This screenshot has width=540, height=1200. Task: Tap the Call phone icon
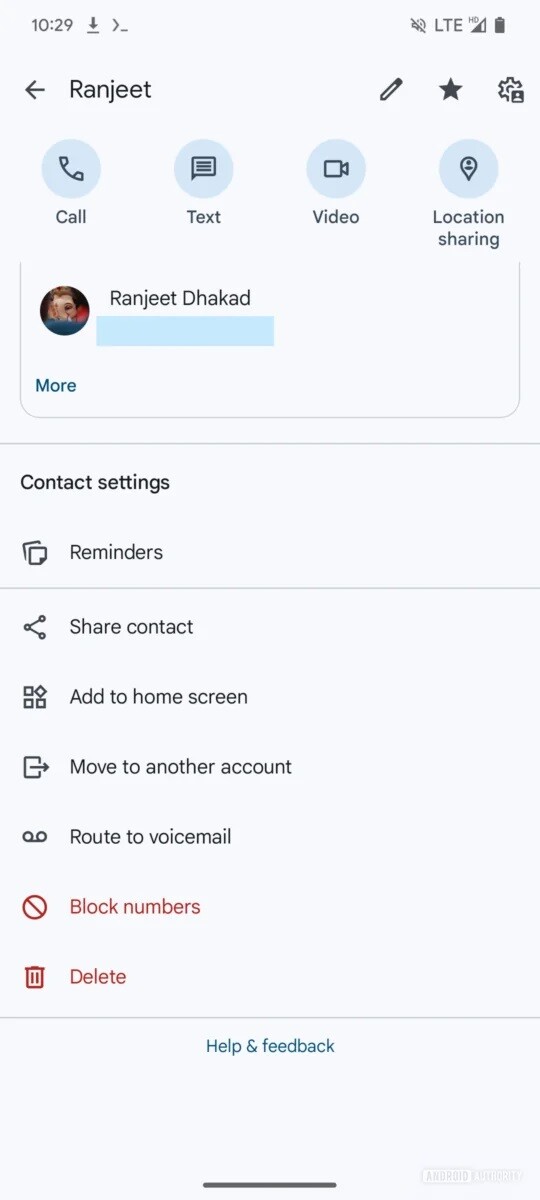(71, 168)
